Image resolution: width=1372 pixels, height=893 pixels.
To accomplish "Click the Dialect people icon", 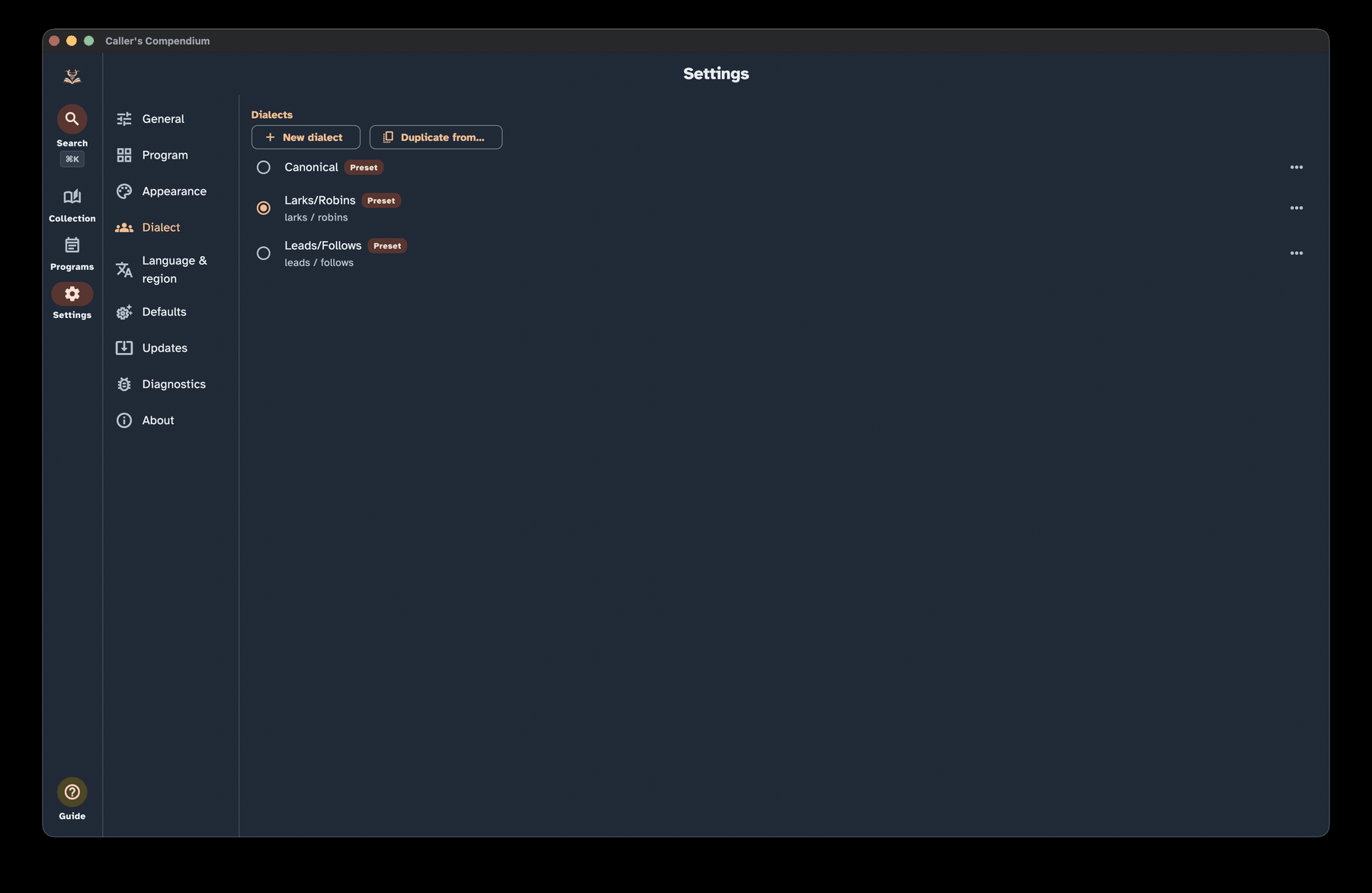I will (x=124, y=227).
